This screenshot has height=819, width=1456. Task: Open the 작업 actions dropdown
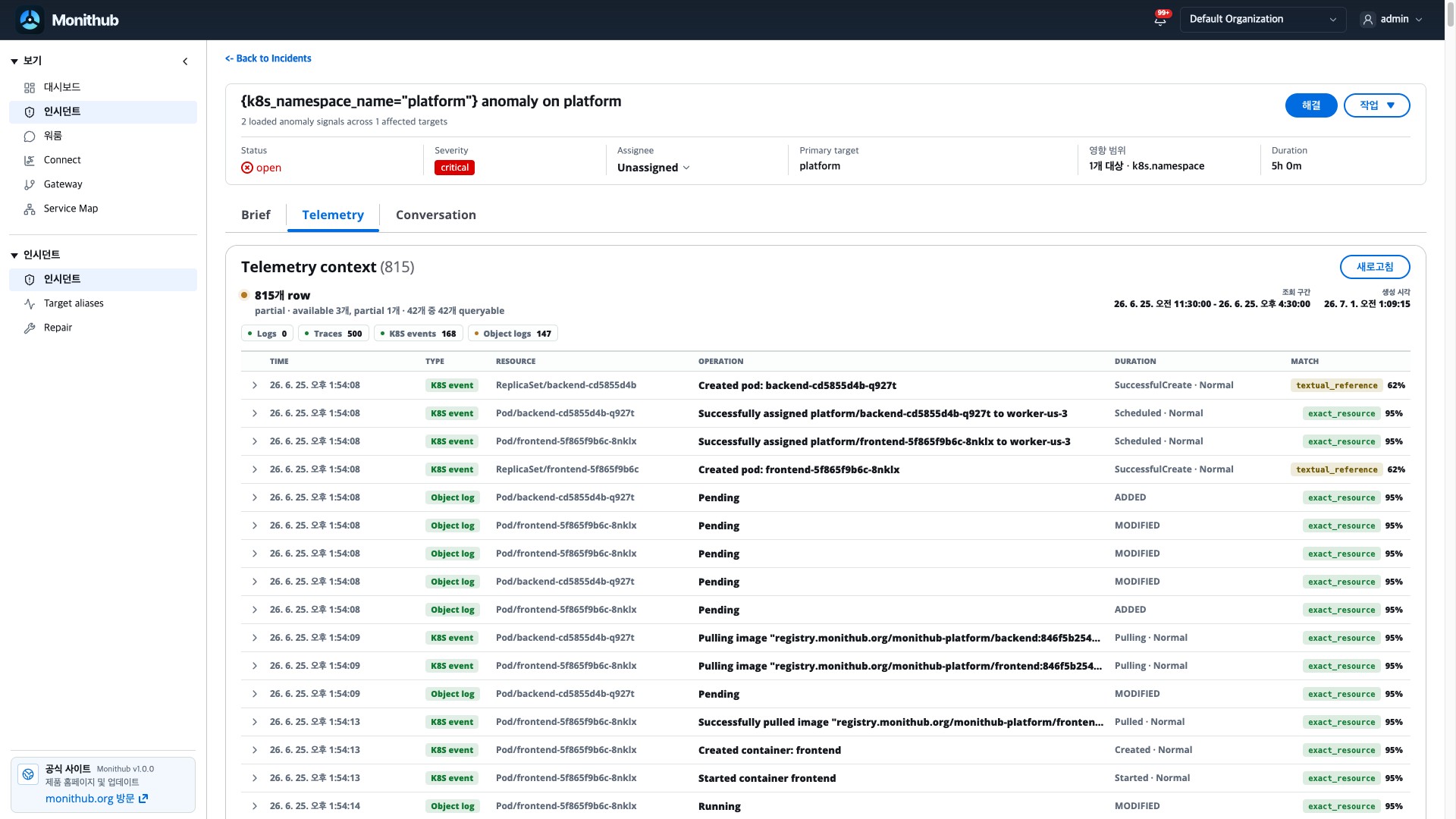pyautogui.click(x=1376, y=105)
